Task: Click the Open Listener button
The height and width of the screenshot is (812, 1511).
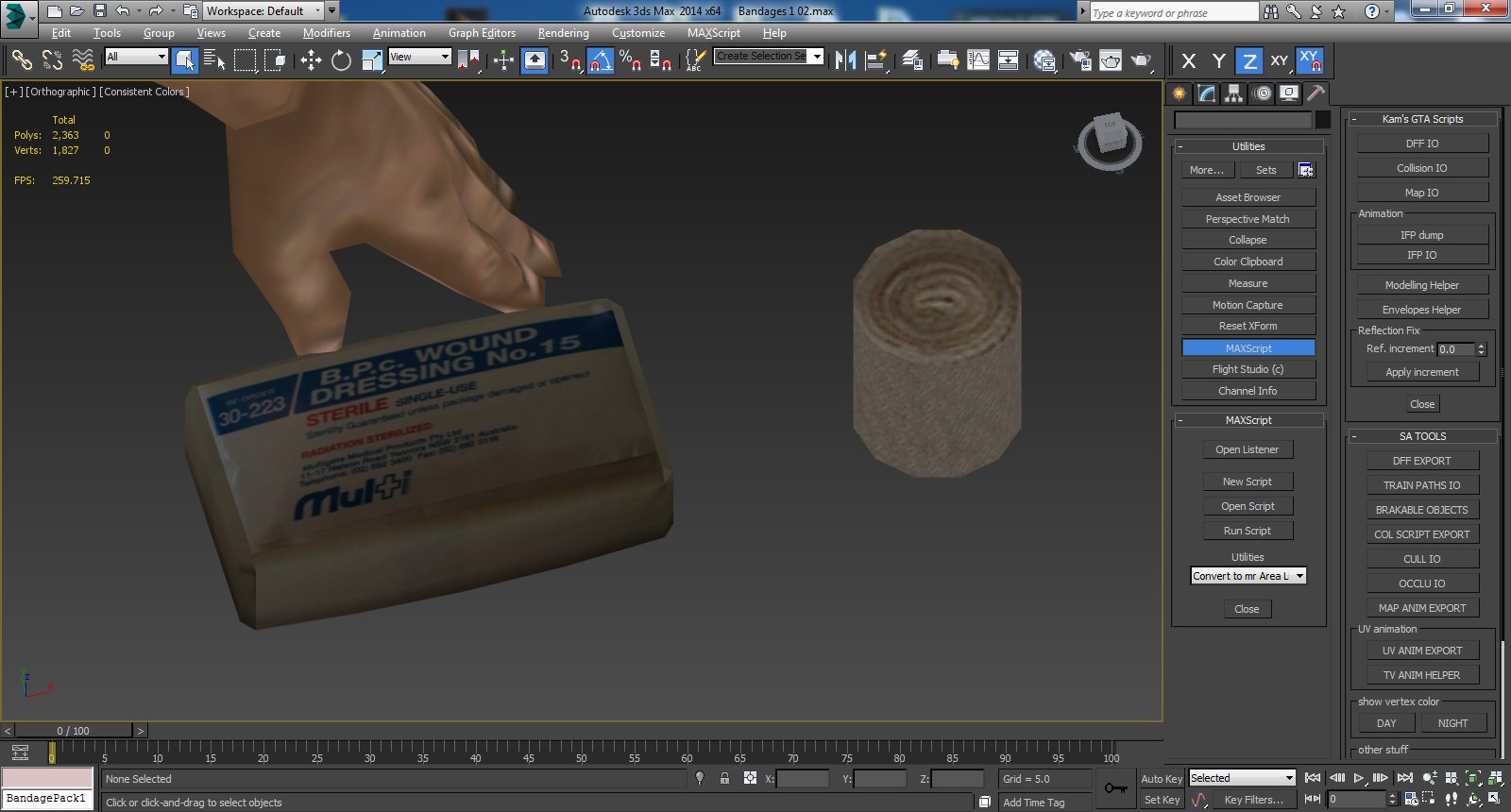Action: tap(1248, 449)
